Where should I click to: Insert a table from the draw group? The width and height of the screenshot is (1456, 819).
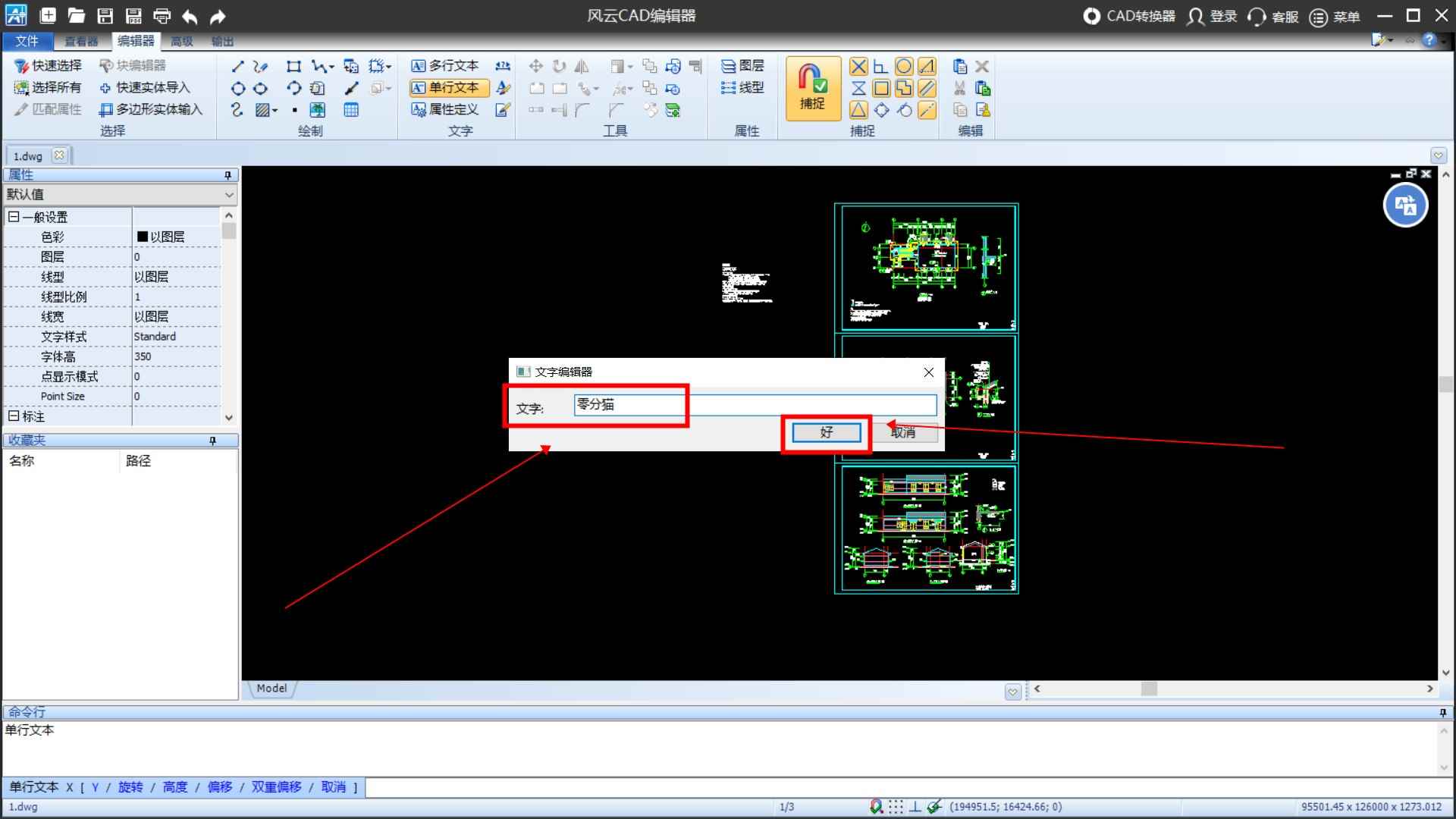point(351,111)
